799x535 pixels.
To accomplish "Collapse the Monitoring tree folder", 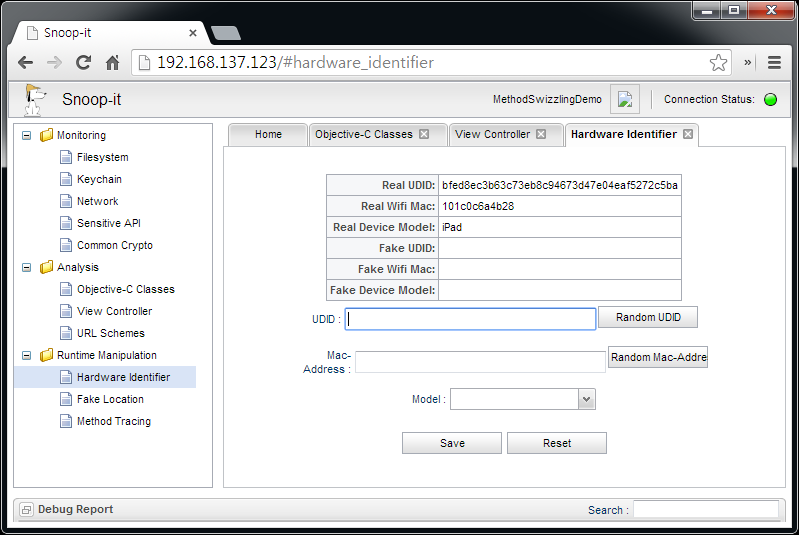I will point(27,135).
